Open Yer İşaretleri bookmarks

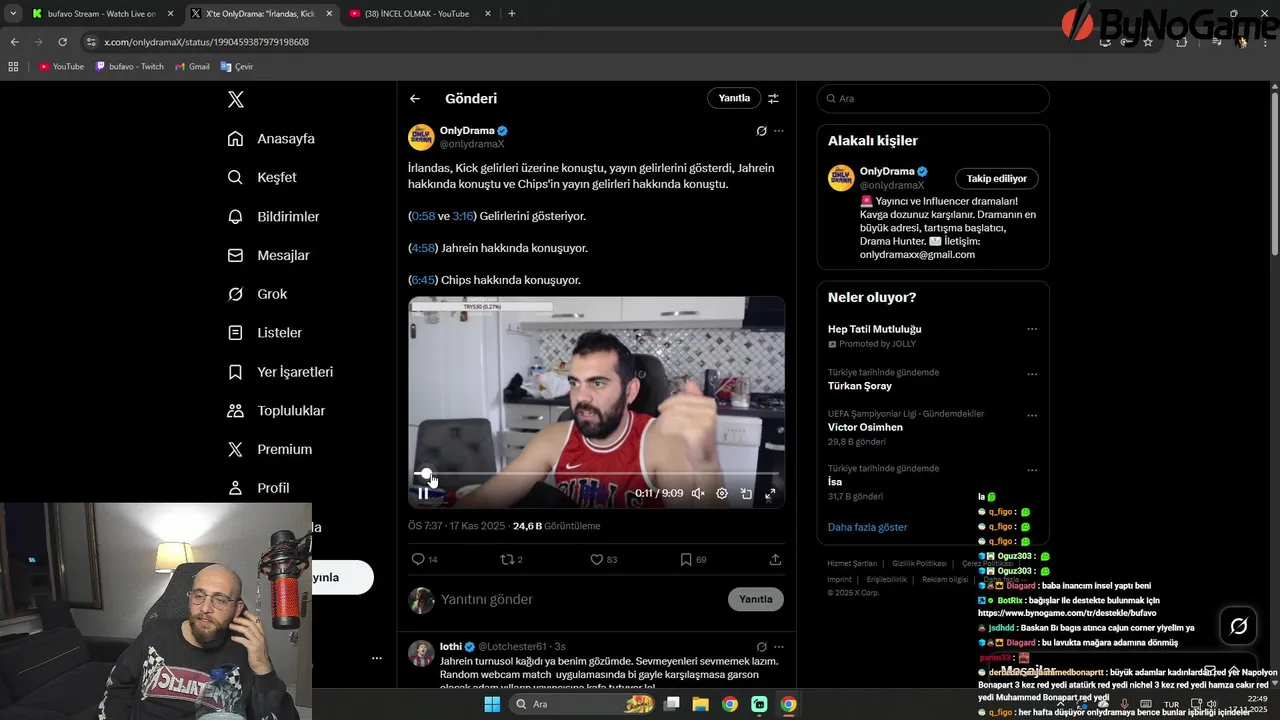click(280, 371)
